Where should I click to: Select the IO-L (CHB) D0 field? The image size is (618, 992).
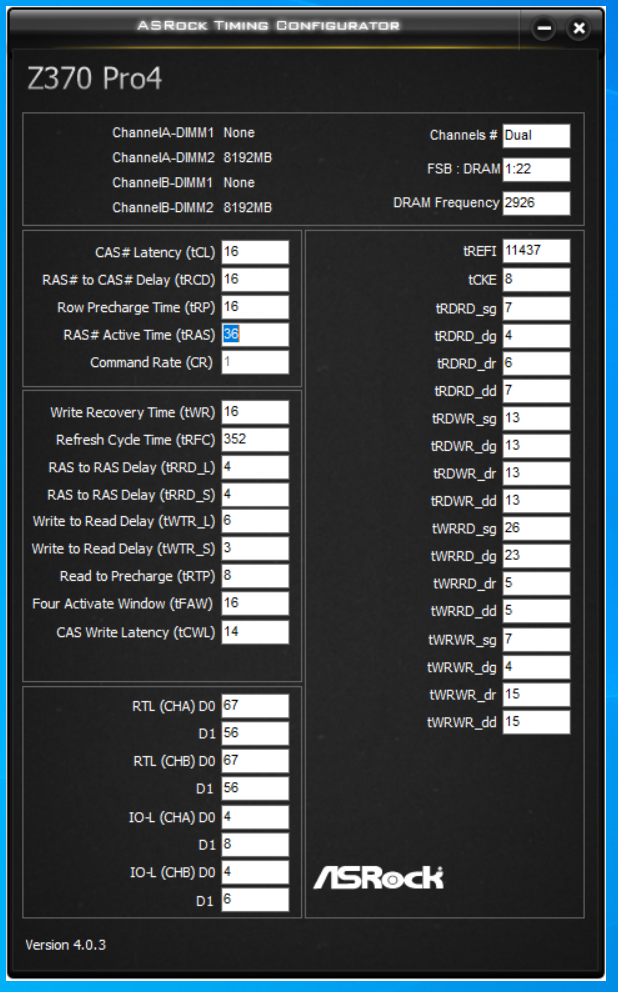tap(255, 872)
